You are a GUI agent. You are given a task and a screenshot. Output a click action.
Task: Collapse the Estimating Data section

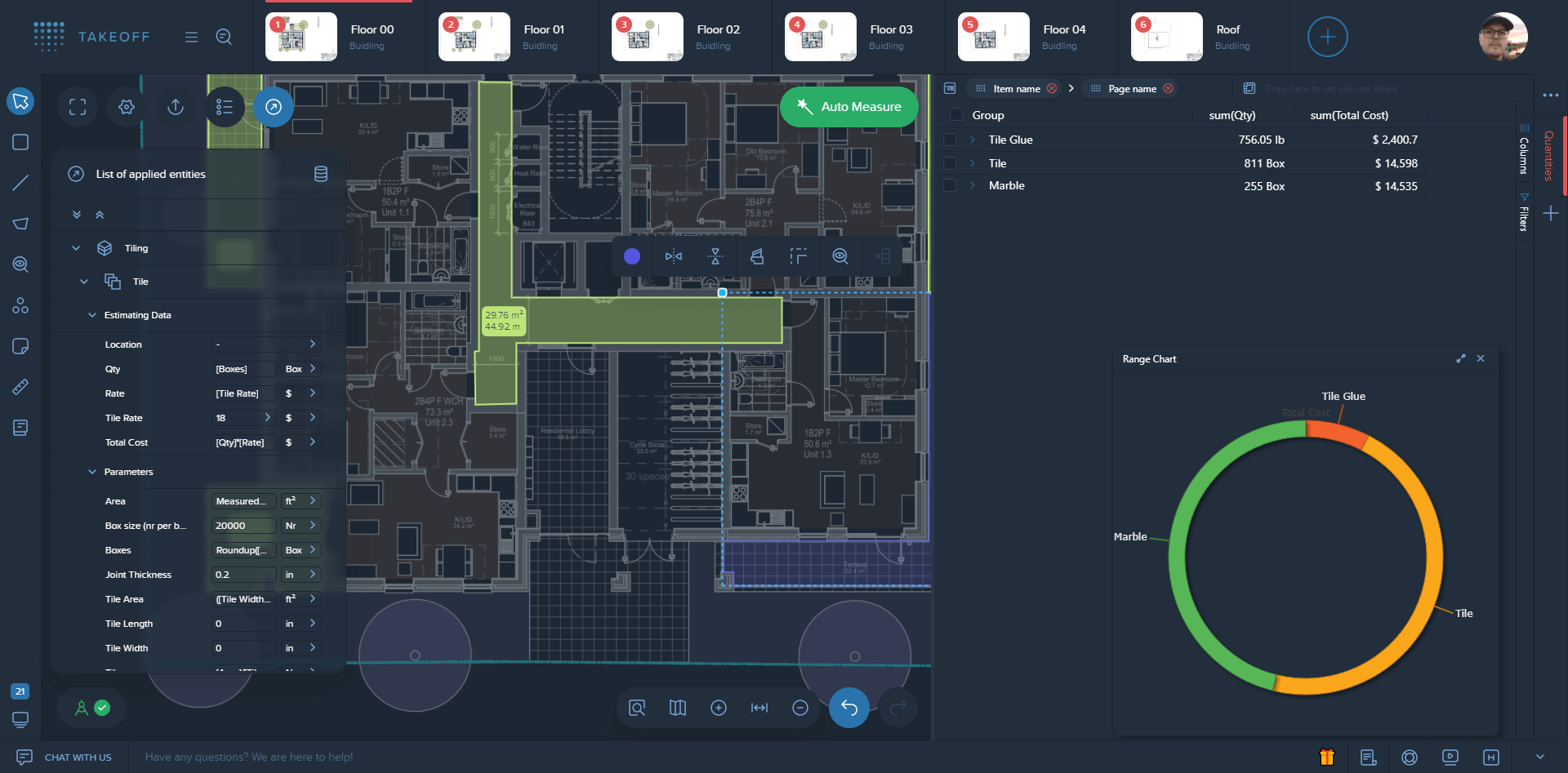pyautogui.click(x=91, y=315)
